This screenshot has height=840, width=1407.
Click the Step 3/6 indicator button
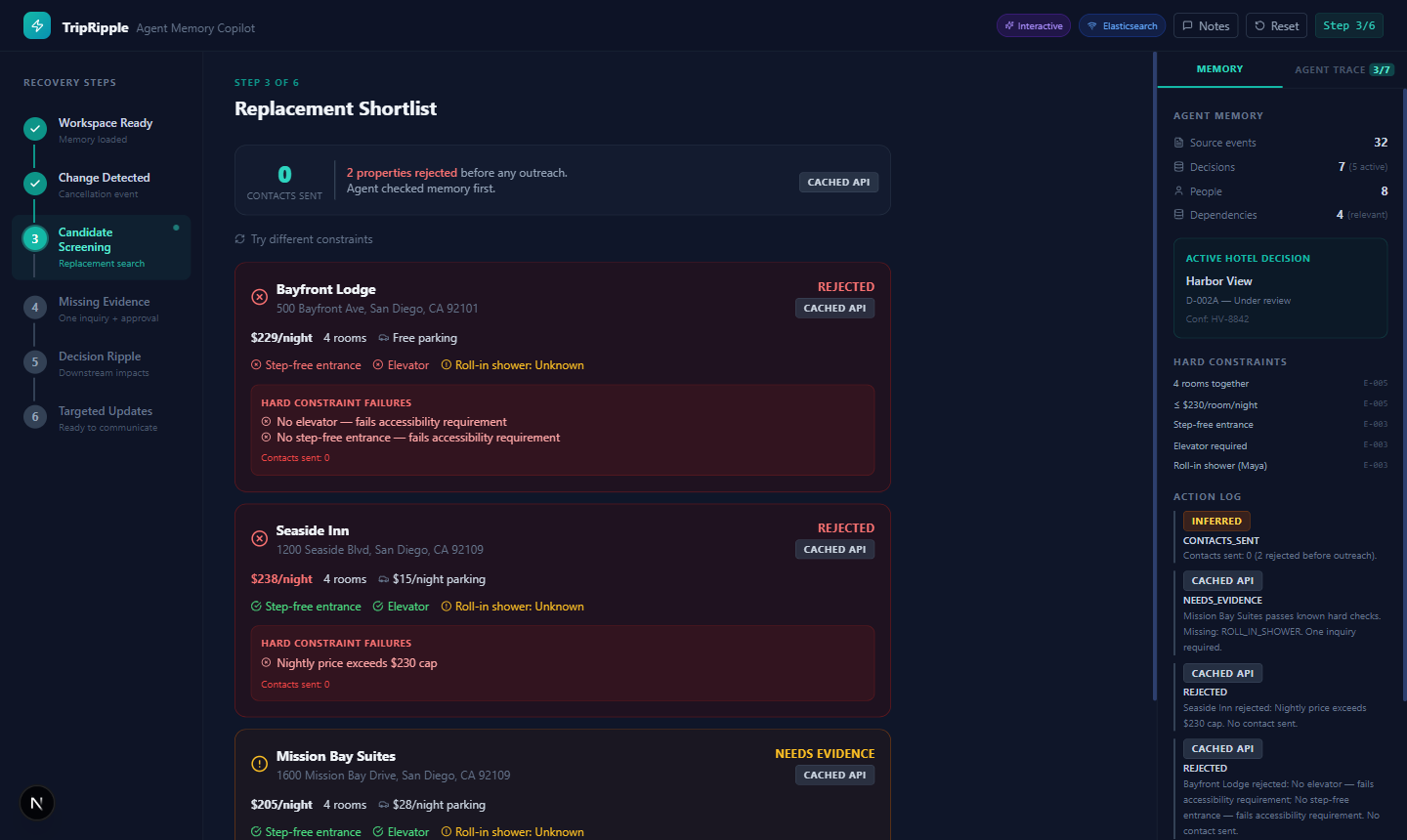pos(1349,26)
